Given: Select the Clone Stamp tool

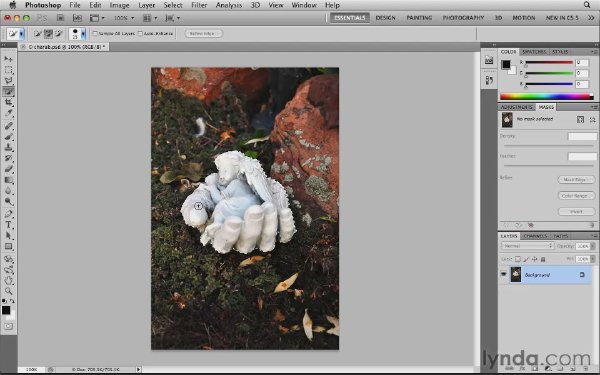Looking at the screenshot, I should [x=8, y=147].
